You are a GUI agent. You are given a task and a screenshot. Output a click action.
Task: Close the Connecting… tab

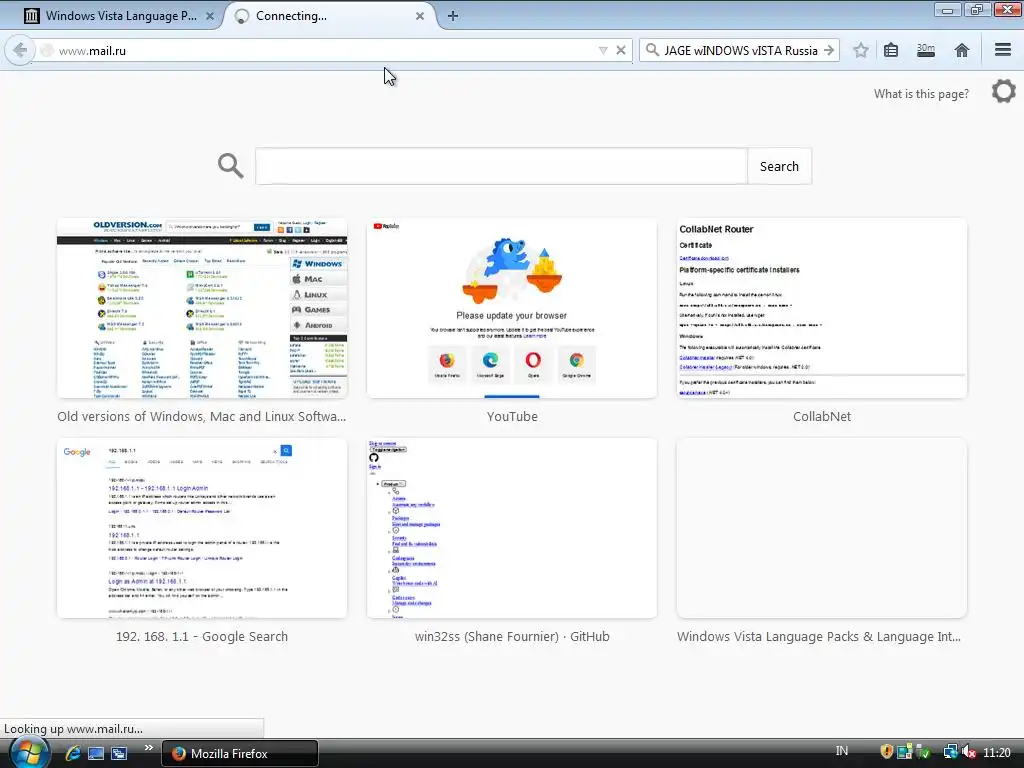click(420, 16)
